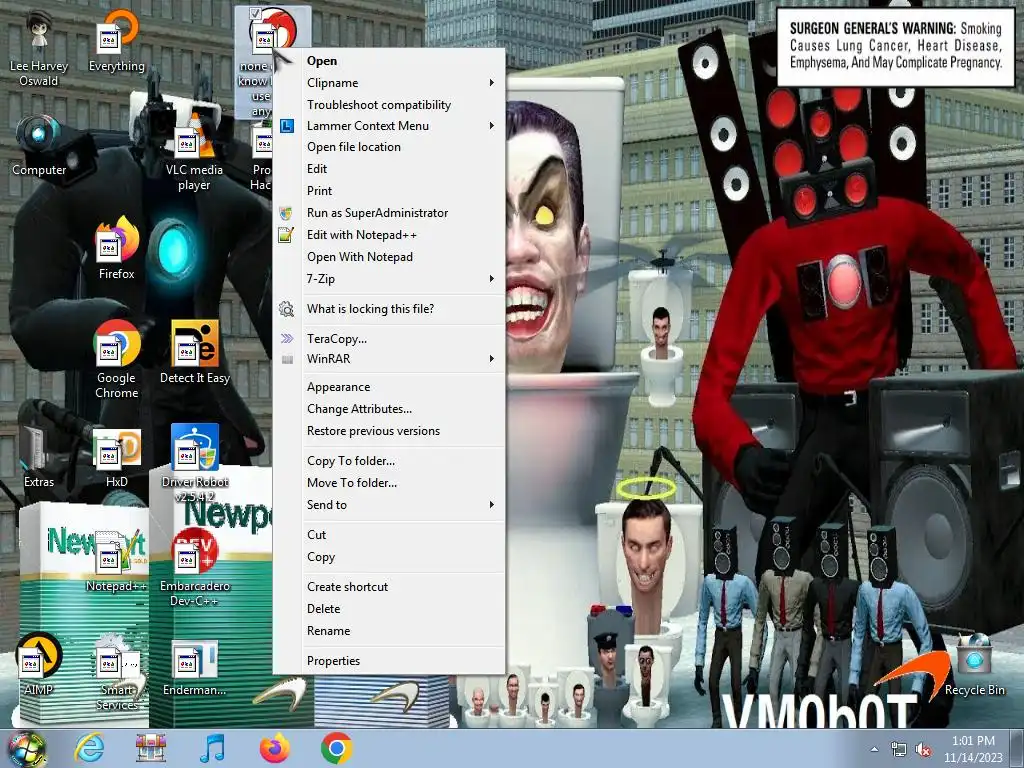Click the Copy context menu entry

[389, 557]
